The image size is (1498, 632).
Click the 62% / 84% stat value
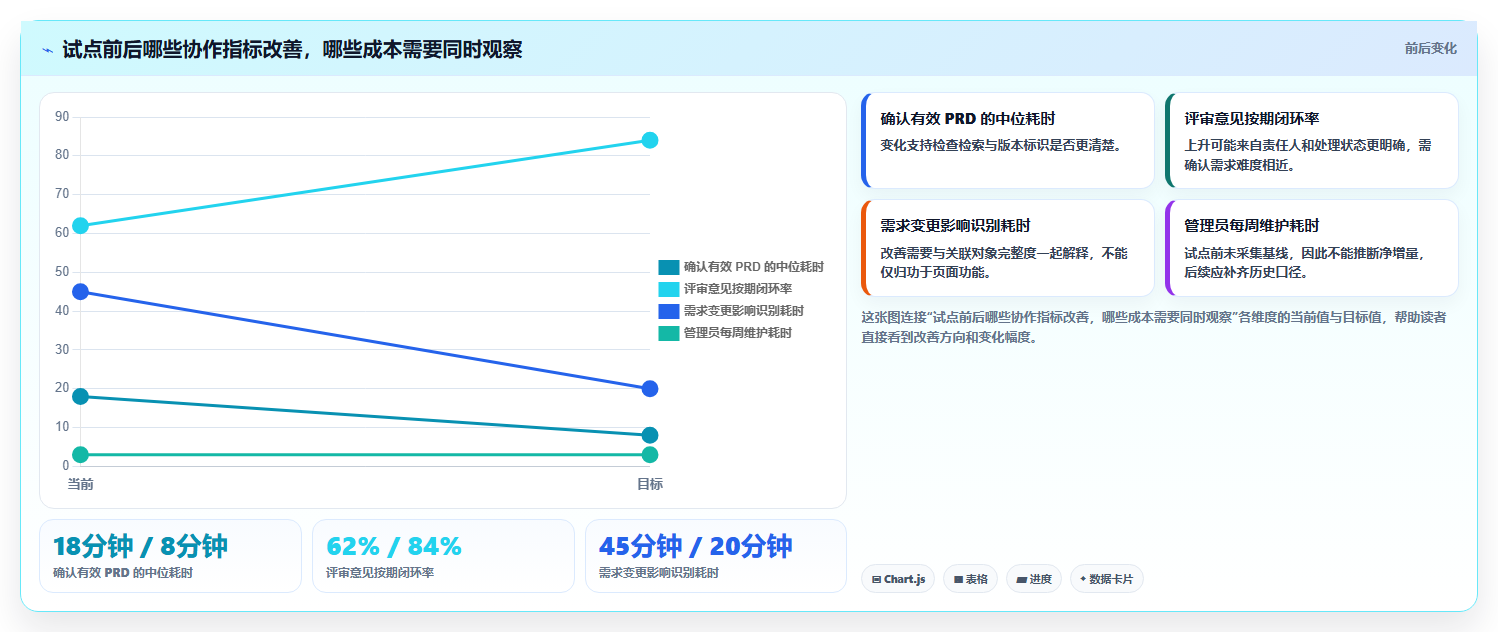[394, 547]
